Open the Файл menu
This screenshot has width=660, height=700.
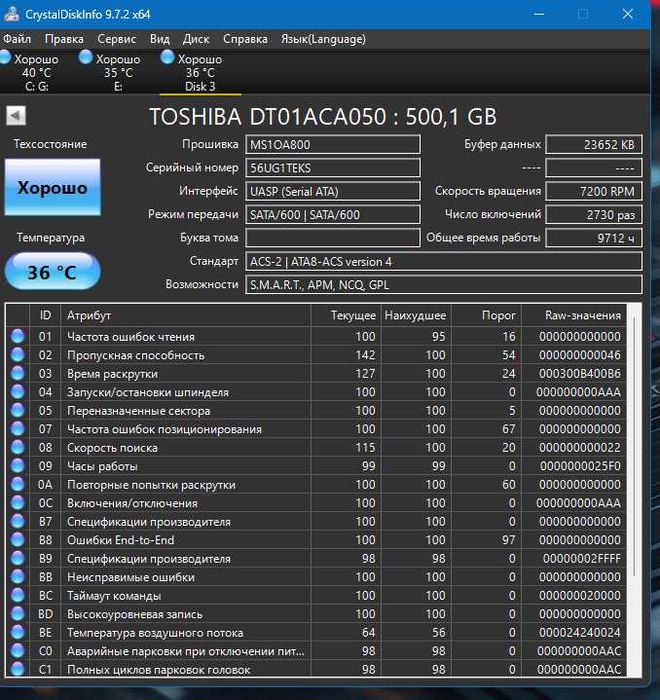point(17,39)
